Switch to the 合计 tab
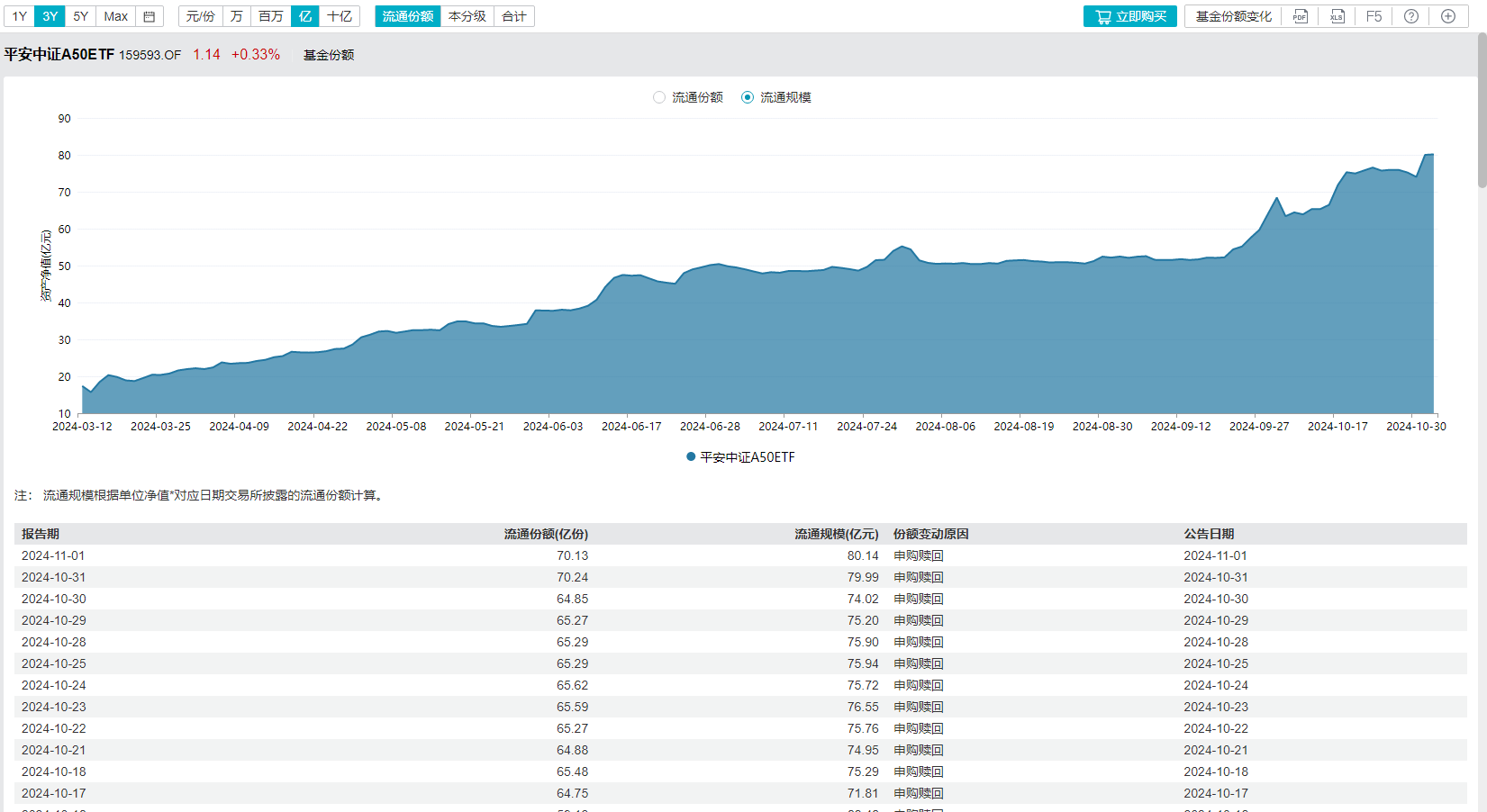This screenshot has height=812, width=1487. coord(513,15)
